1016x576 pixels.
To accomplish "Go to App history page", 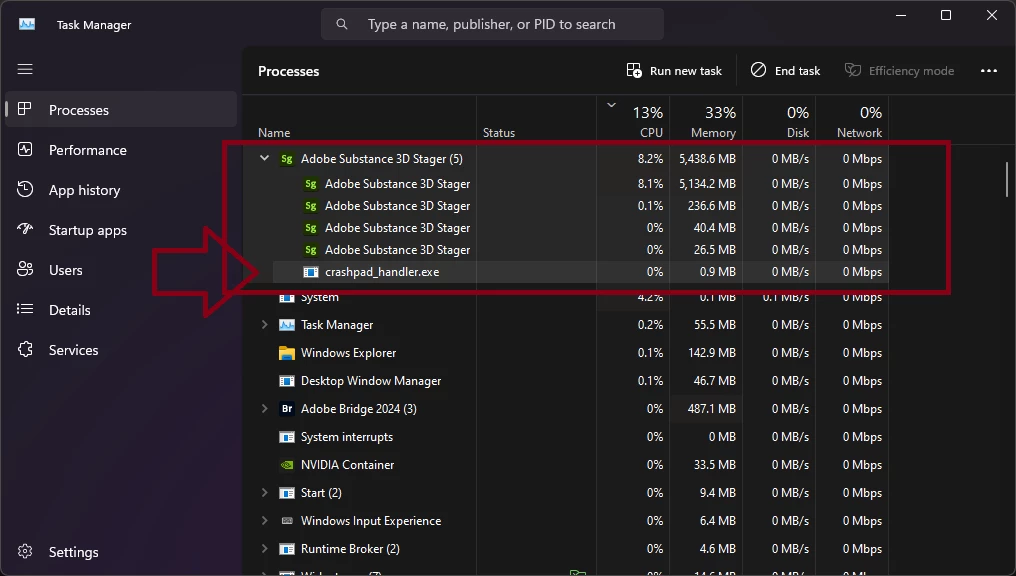I will coord(121,190).
